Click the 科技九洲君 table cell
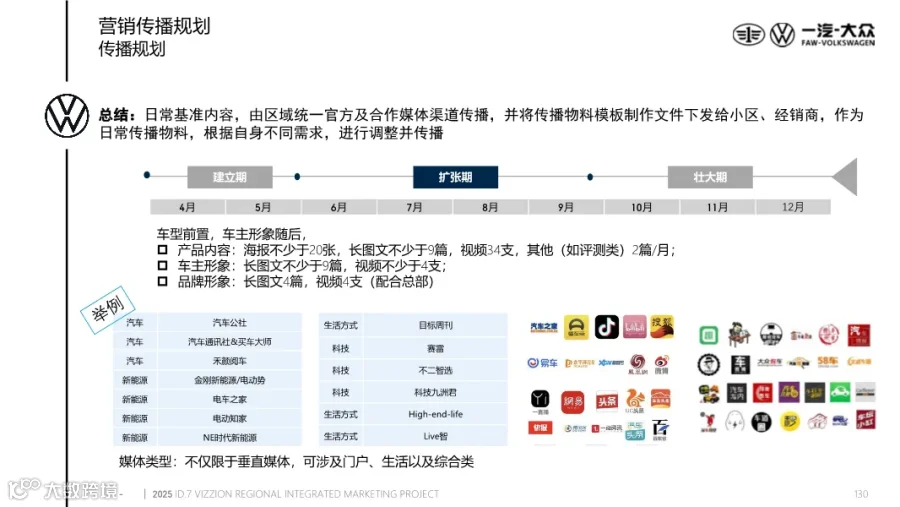This screenshot has height=507, width=900. 436,392
